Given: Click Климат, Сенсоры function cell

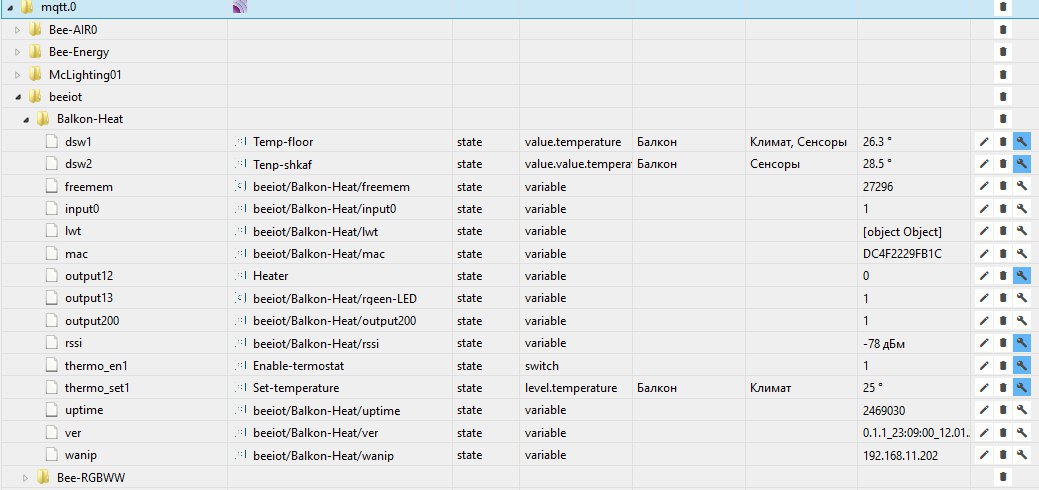Looking at the screenshot, I should pos(798,141).
